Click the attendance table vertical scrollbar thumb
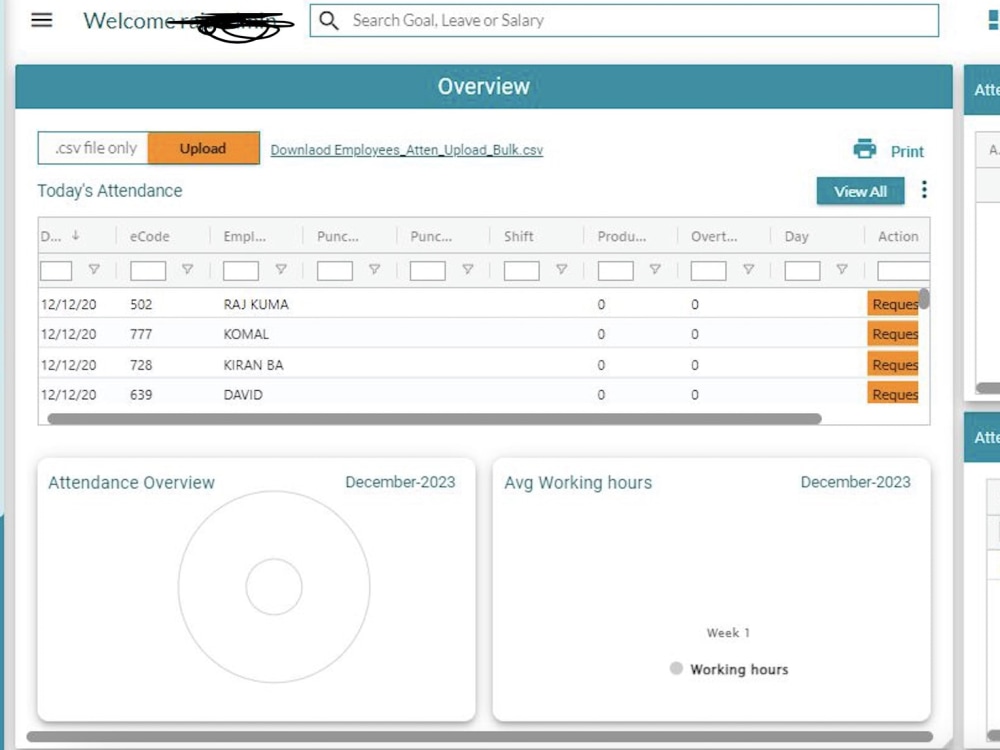Screen dimensions: 1000x750 tap(924, 298)
